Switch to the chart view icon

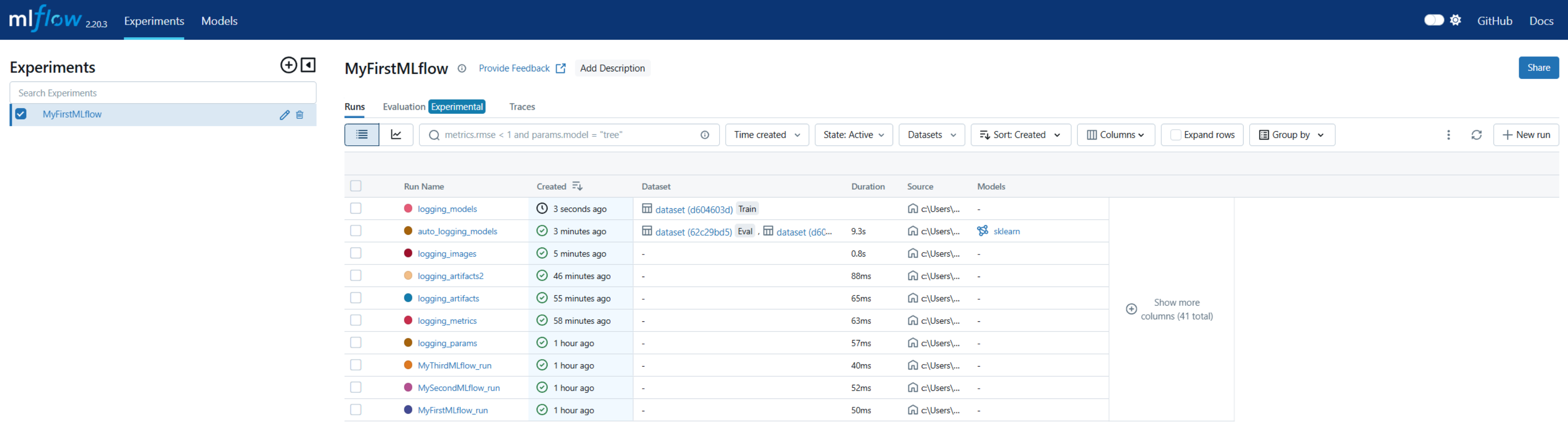[396, 135]
